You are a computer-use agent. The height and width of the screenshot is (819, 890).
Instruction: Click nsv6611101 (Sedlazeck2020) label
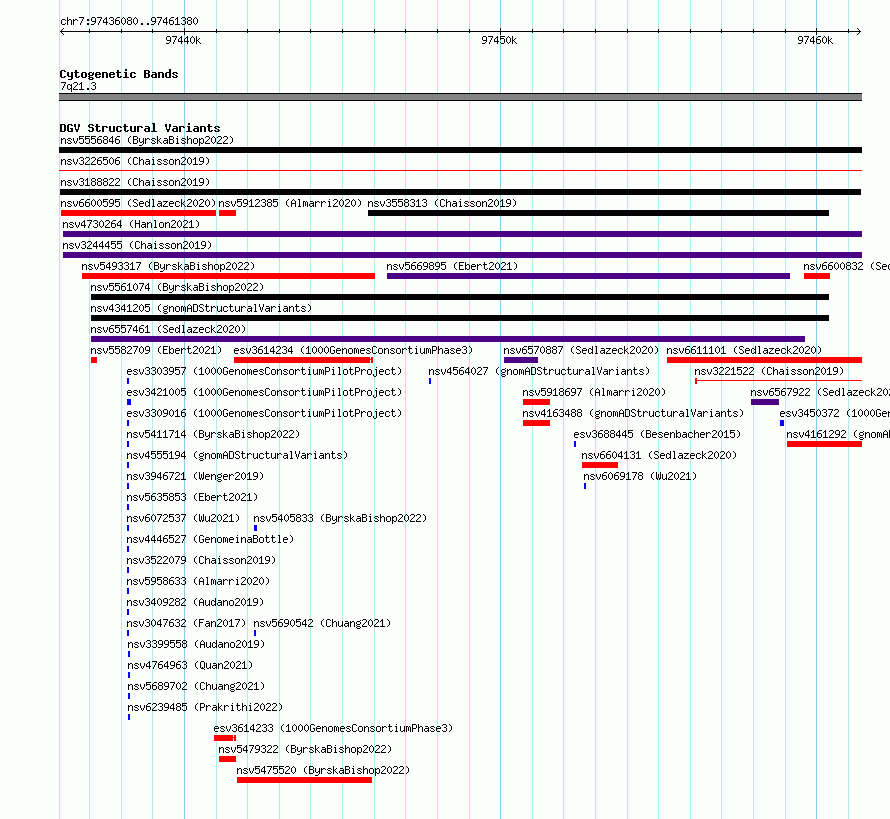(x=744, y=350)
